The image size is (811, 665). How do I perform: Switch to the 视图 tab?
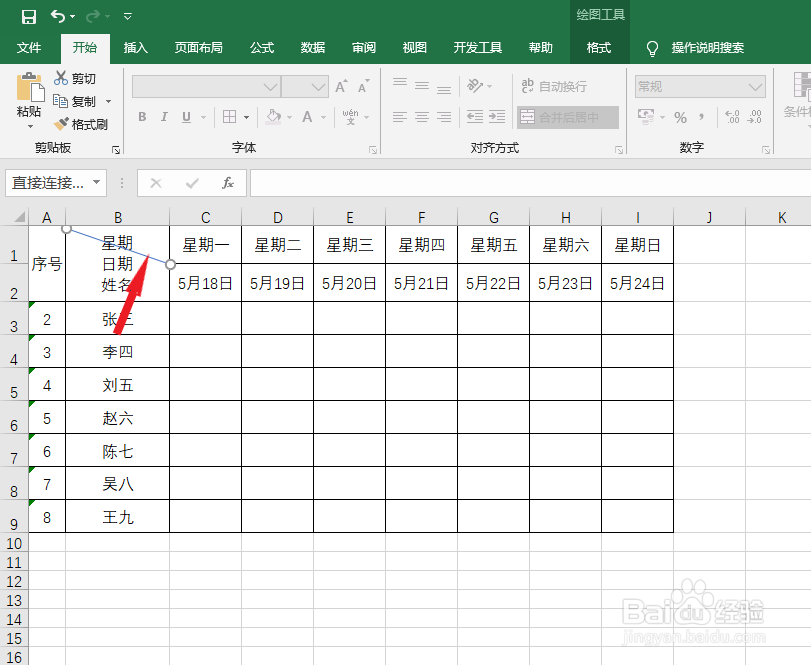point(415,48)
